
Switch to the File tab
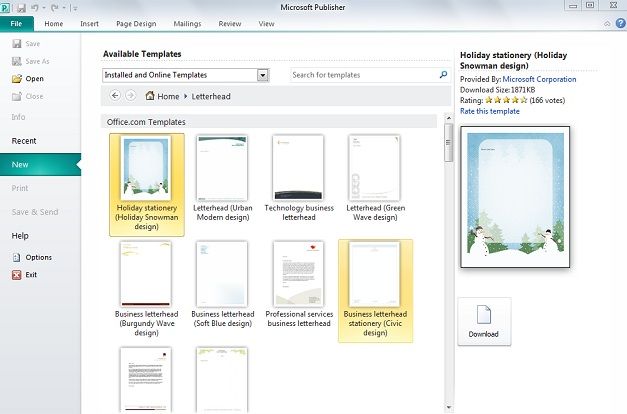(x=16, y=24)
